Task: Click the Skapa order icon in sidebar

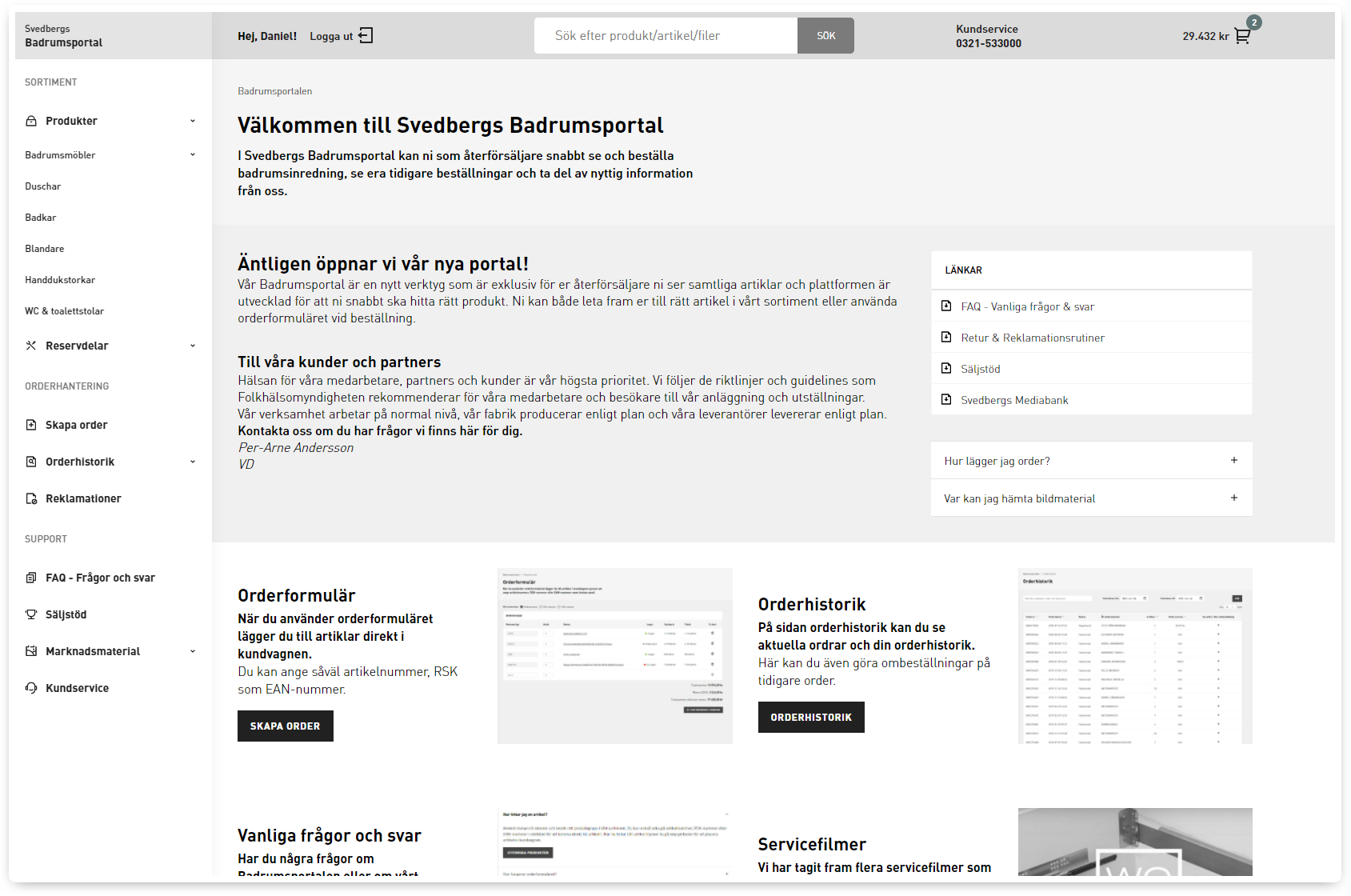Action: 31,425
